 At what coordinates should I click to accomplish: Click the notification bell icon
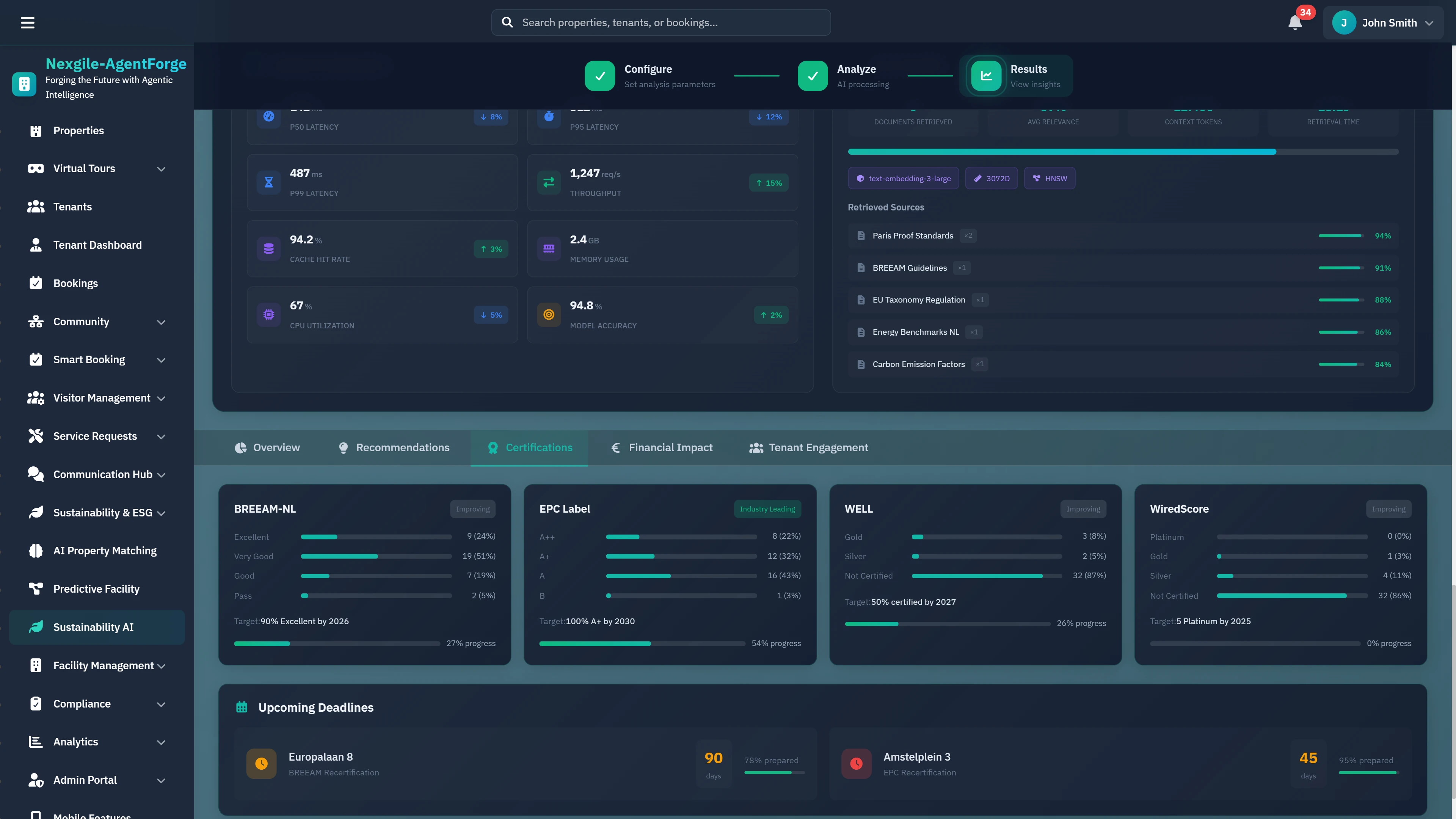click(x=1295, y=23)
